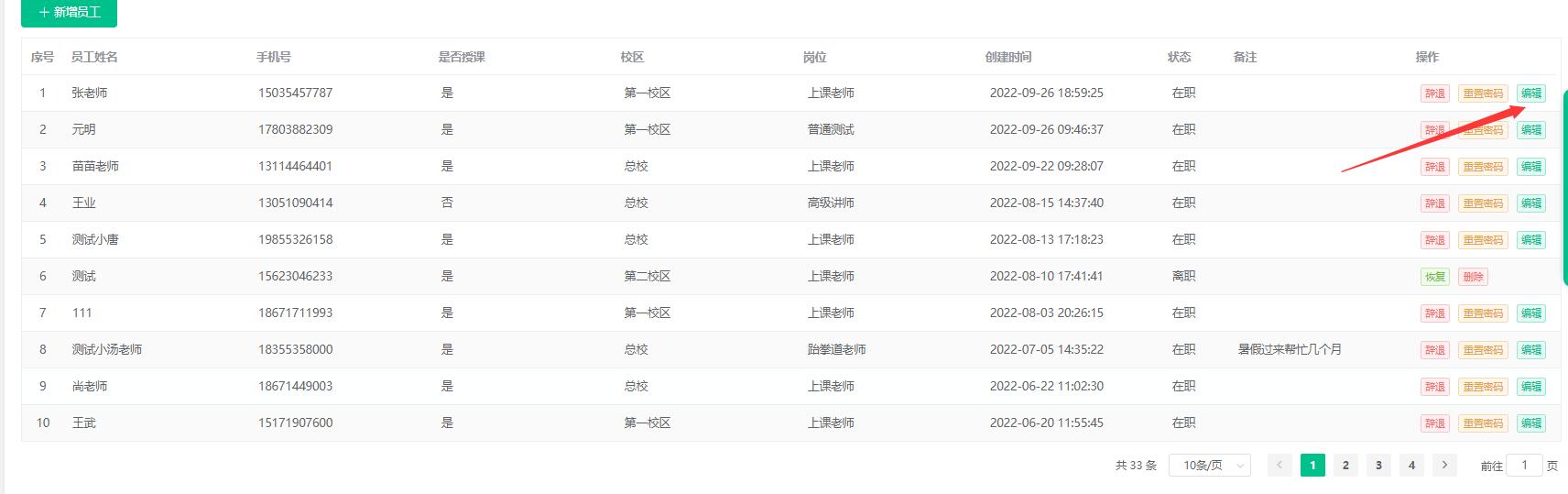Click 辞退 for 王武
Viewport: 1568px width, 494px height.
[1434, 423]
